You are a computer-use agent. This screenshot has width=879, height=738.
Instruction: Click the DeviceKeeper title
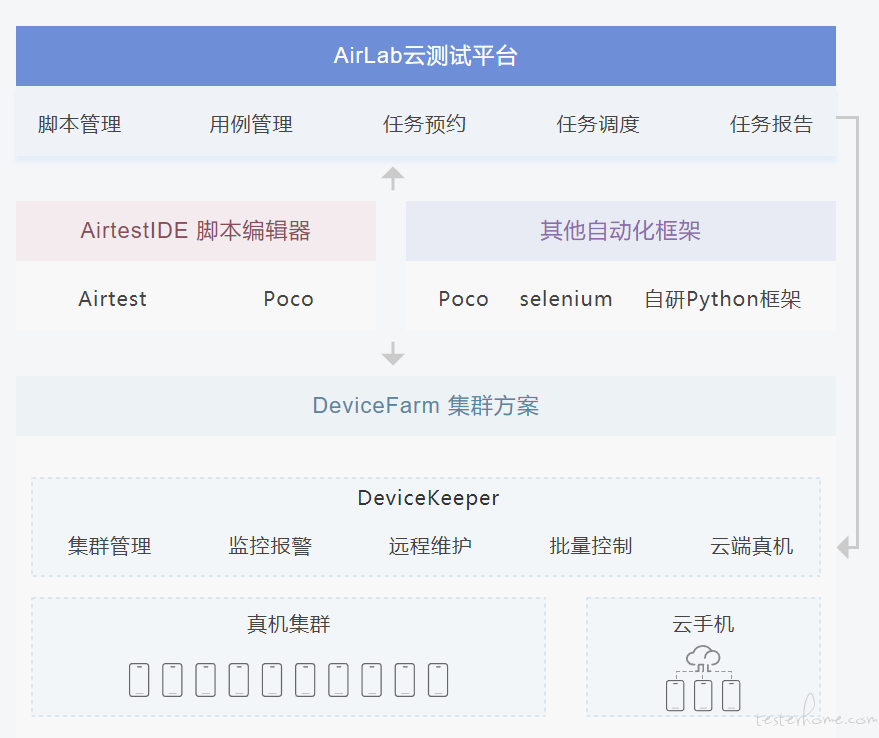(x=428, y=498)
